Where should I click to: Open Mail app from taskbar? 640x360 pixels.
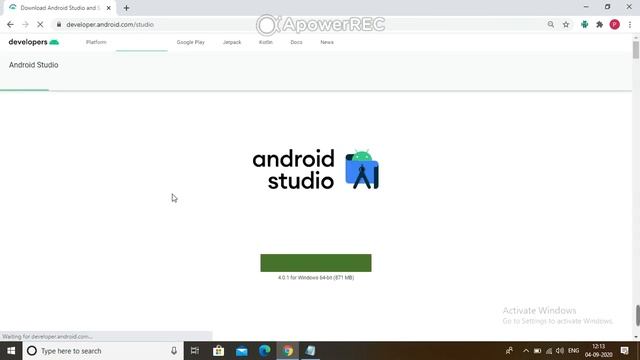[242, 351]
